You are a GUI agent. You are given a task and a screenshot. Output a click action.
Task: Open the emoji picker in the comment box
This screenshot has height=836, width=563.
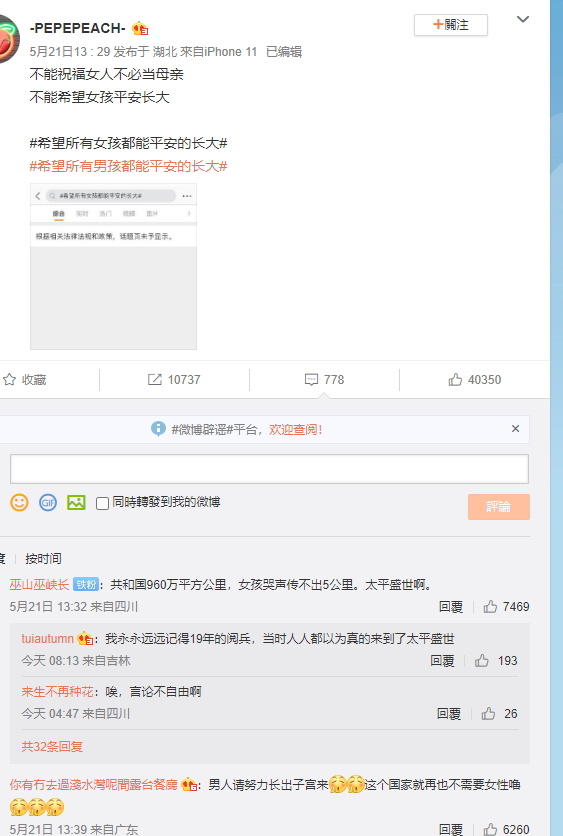point(19,502)
